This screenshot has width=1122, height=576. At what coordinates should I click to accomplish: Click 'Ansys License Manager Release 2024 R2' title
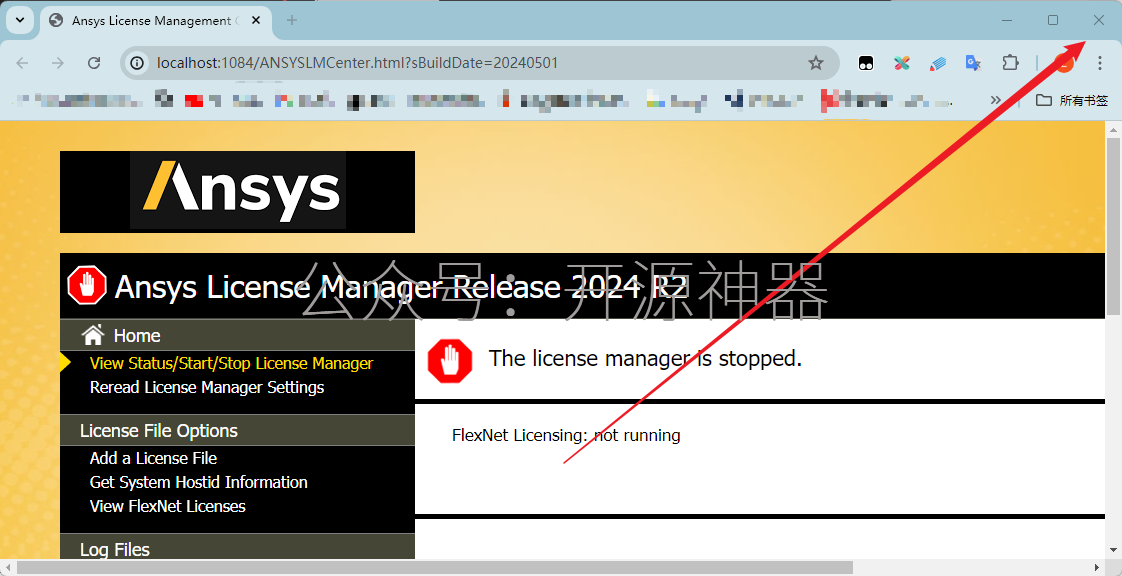[x=401, y=287]
